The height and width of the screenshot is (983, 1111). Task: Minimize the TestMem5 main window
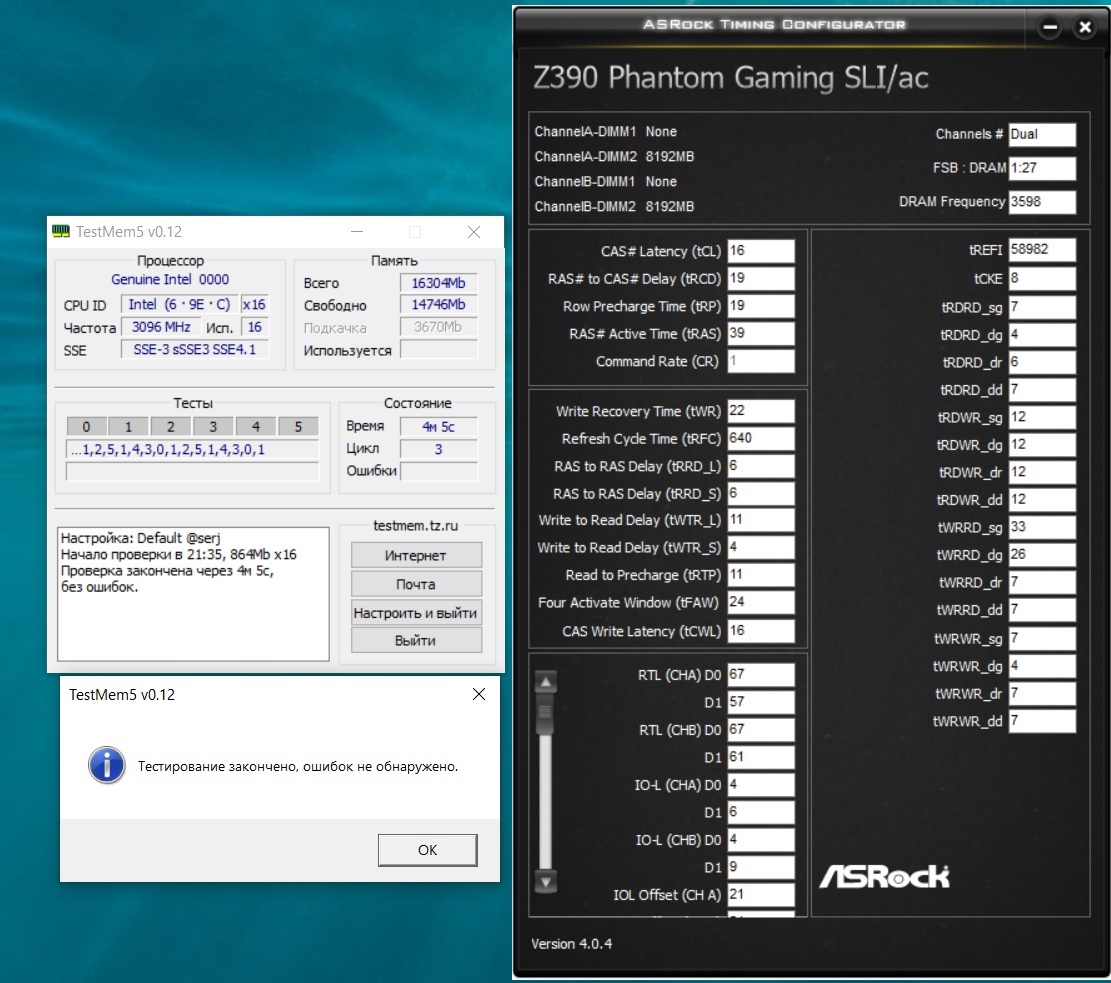[x=357, y=232]
